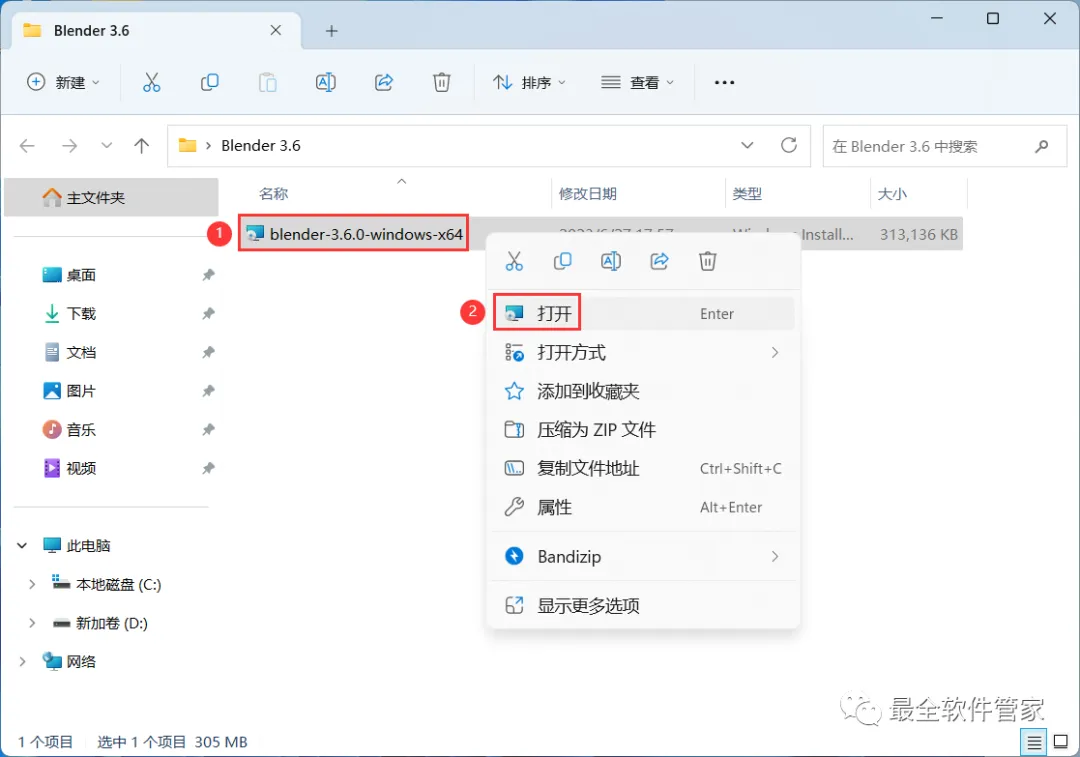Viewport: 1080px width, 757px height.
Task: Open the 打开方式 submenu
Action: [644, 352]
